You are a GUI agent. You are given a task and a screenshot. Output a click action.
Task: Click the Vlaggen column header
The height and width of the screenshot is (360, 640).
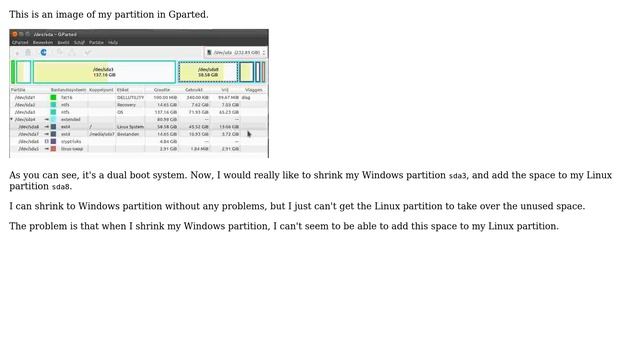click(254, 90)
